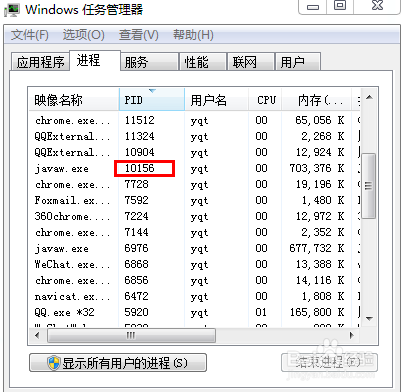Select chrome.exe row with PID 7728

tap(195, 184)
